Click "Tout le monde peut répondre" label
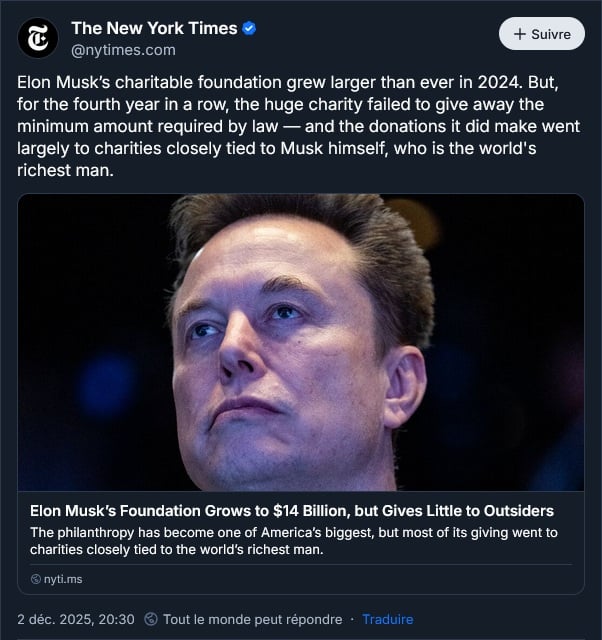 coord(252,619)
